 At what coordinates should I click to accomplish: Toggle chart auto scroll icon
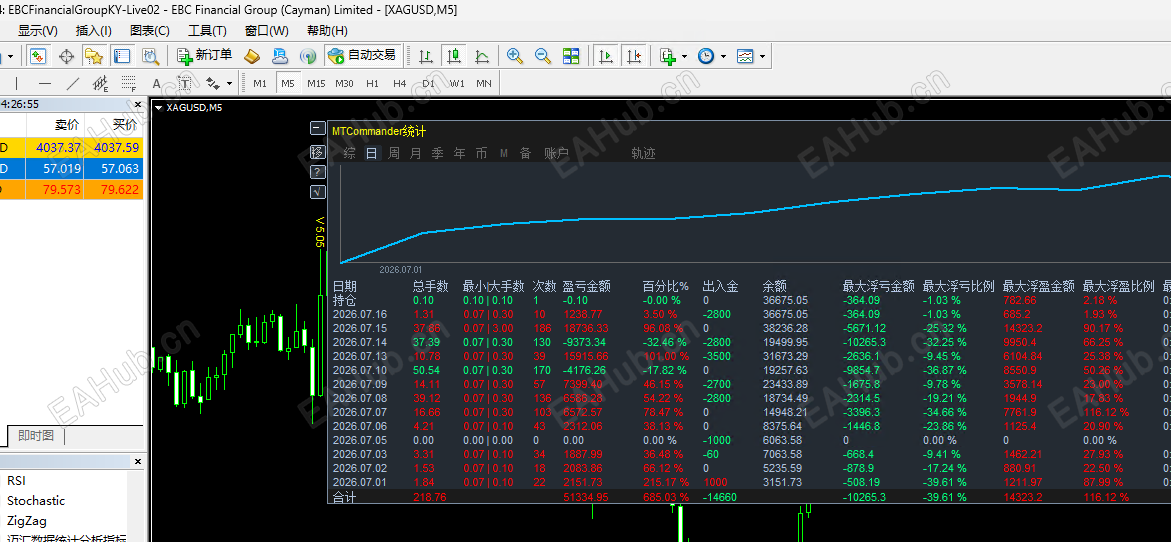(606, 56)
